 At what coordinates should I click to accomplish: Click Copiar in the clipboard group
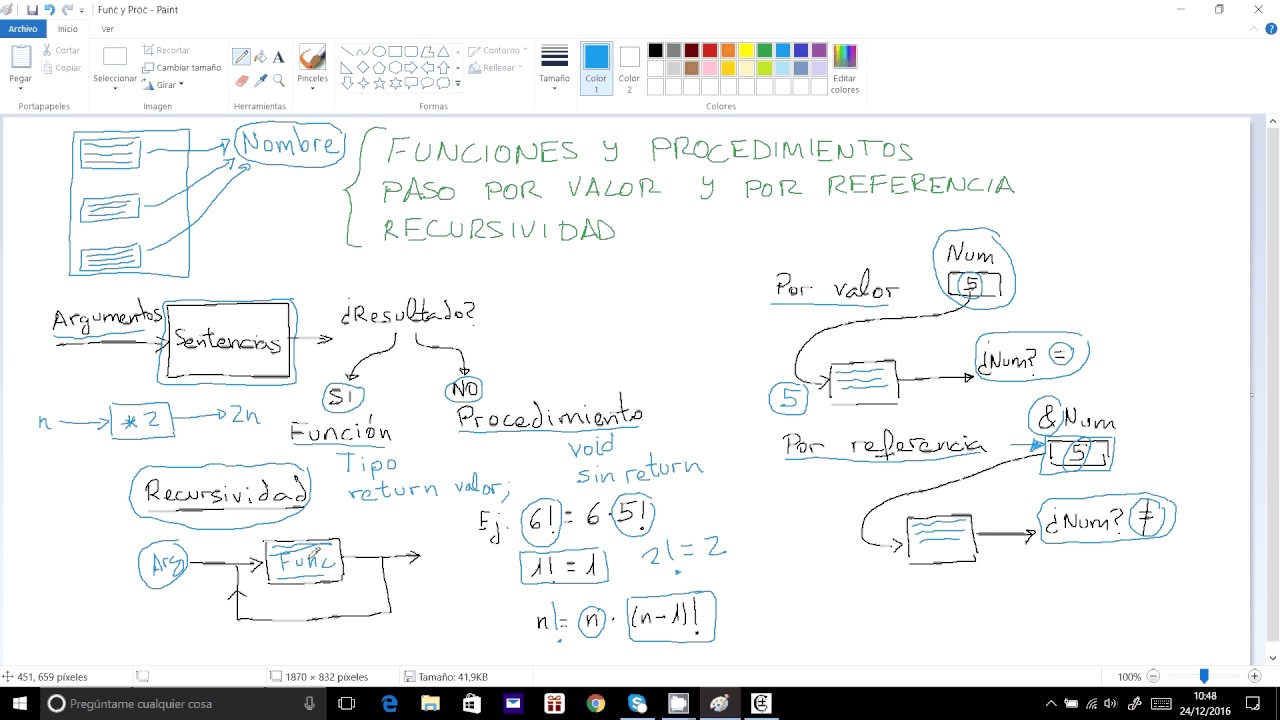click(x=61, y=68)
